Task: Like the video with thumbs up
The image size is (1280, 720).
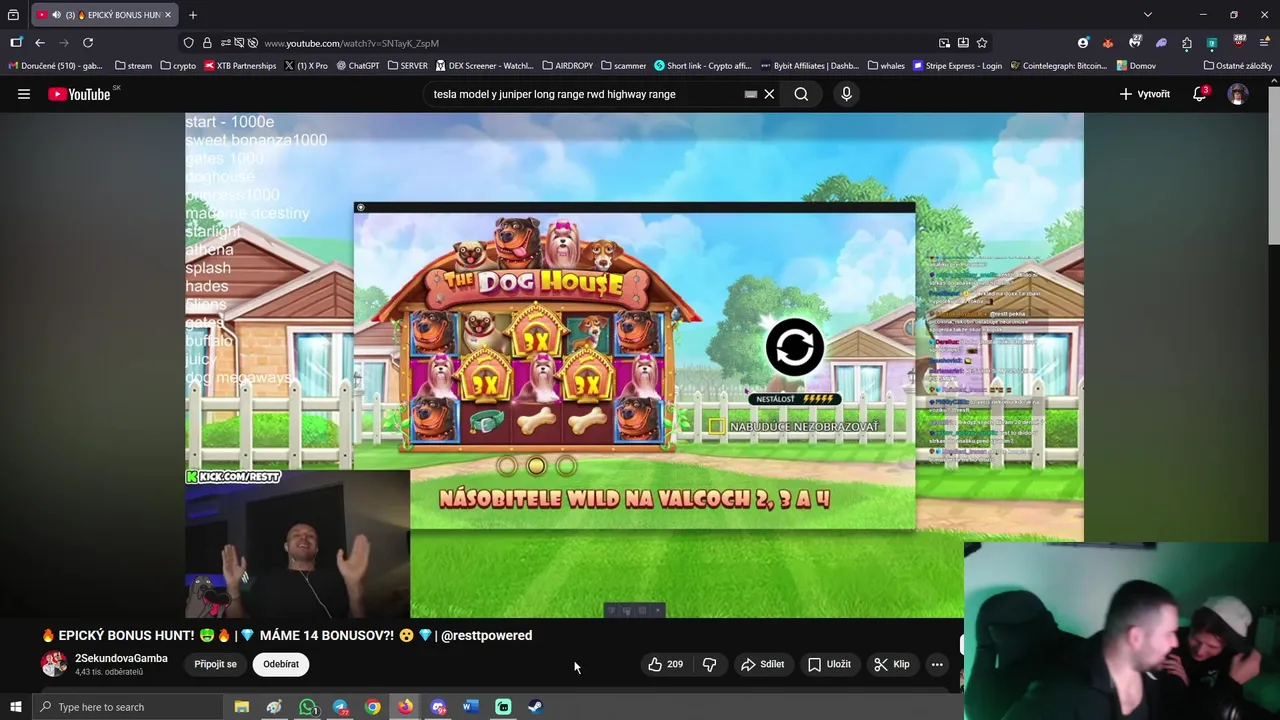Action: click(x=665, y=664)
